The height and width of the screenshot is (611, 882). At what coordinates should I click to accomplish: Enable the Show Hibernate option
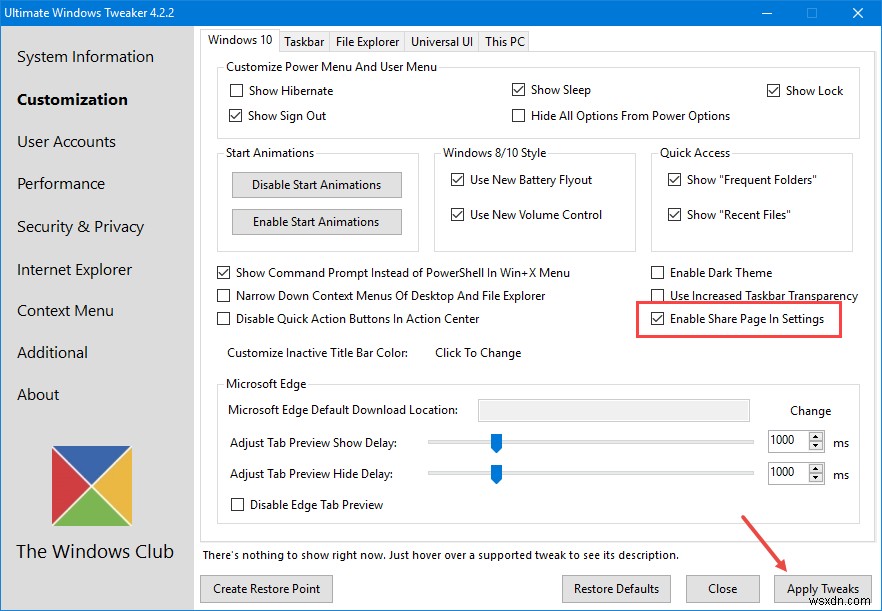click(x=235, y=90)
